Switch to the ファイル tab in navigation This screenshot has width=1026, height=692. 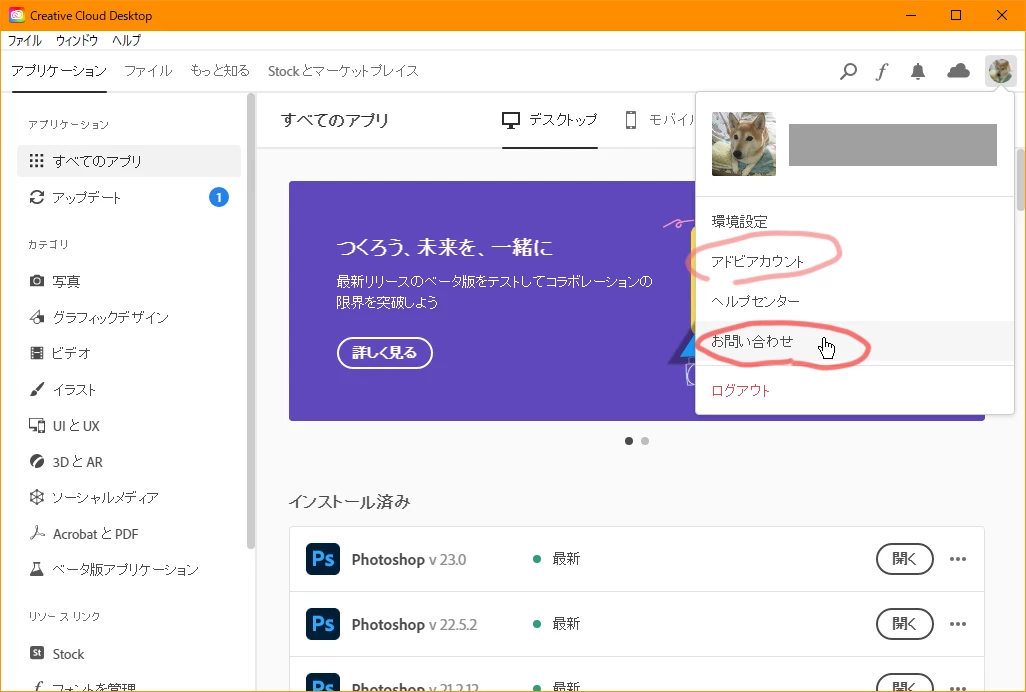149,71
